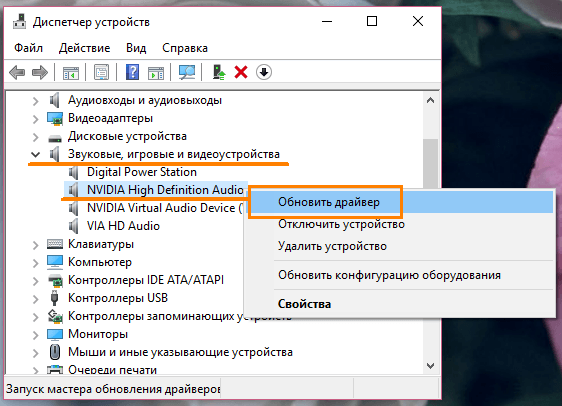Expand the Контроллеры запоминающих устройств node
562x406 pixels.
click(35, 317)
